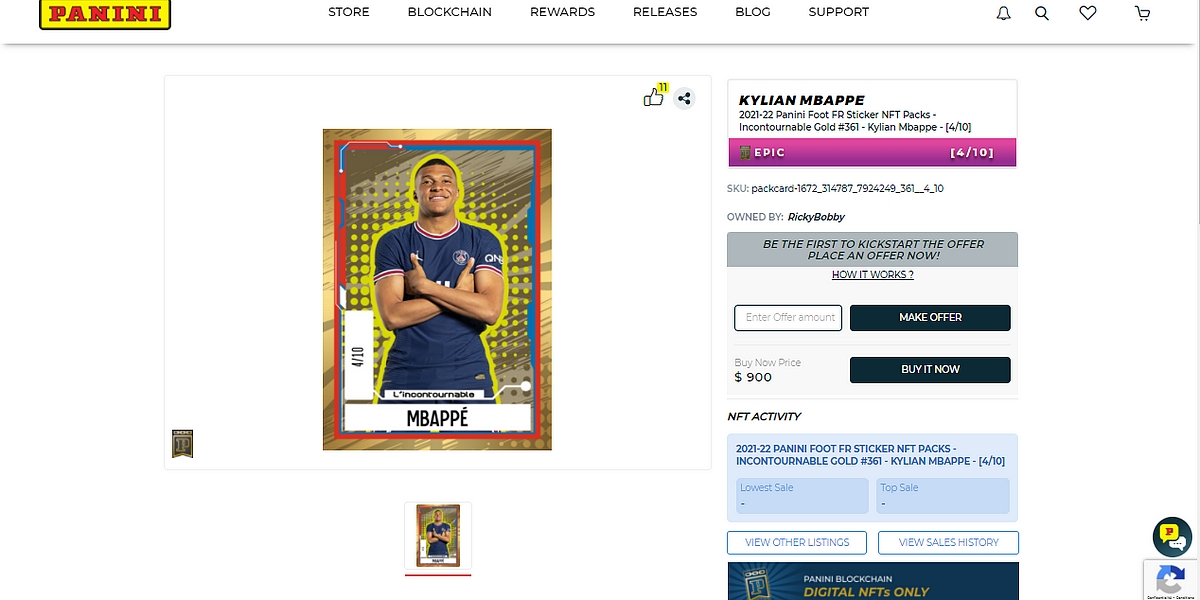Open the STORE menu

[349, 12]
